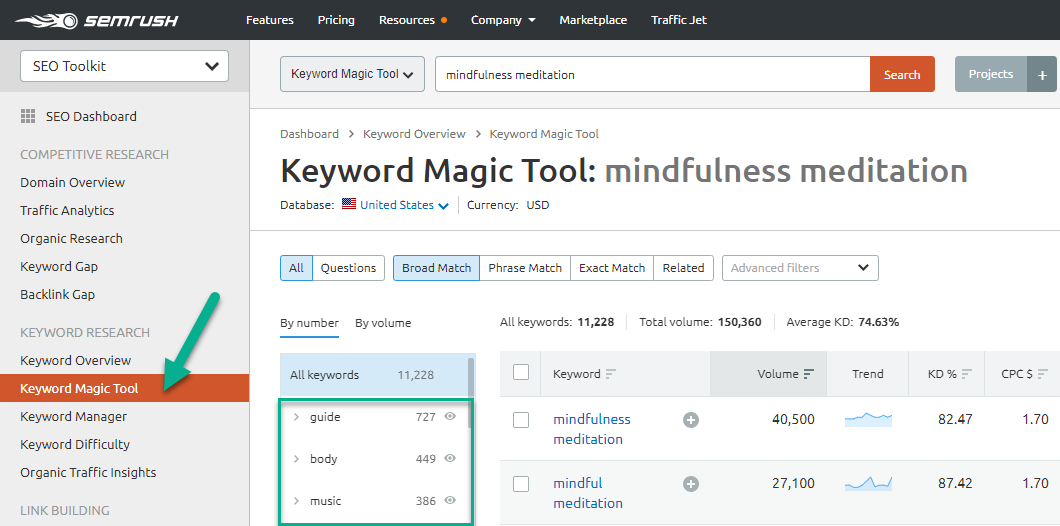This screenshot has height=526, width=1060.
Task: Open Resources in top navigation
Action: (407, 20)
